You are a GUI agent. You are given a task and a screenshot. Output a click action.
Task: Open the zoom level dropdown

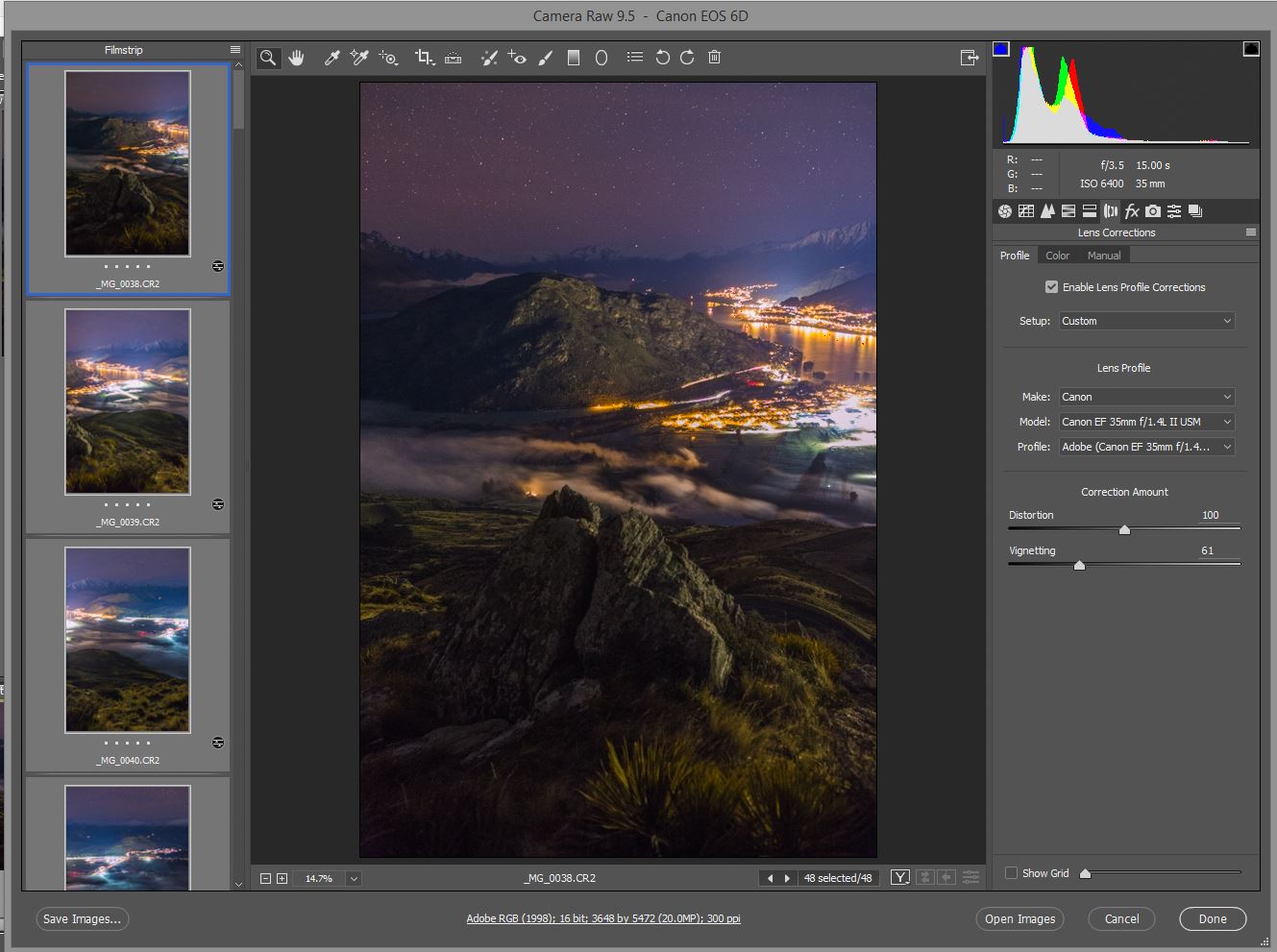click(x=354, y=878)
